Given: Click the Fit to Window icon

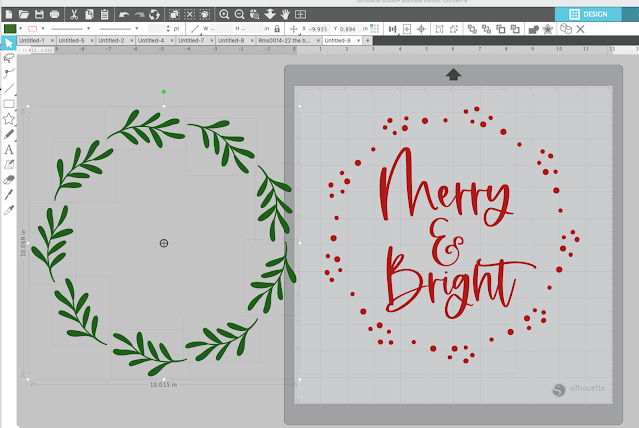Looking at the screenshot, I should [x=300, y=15].
